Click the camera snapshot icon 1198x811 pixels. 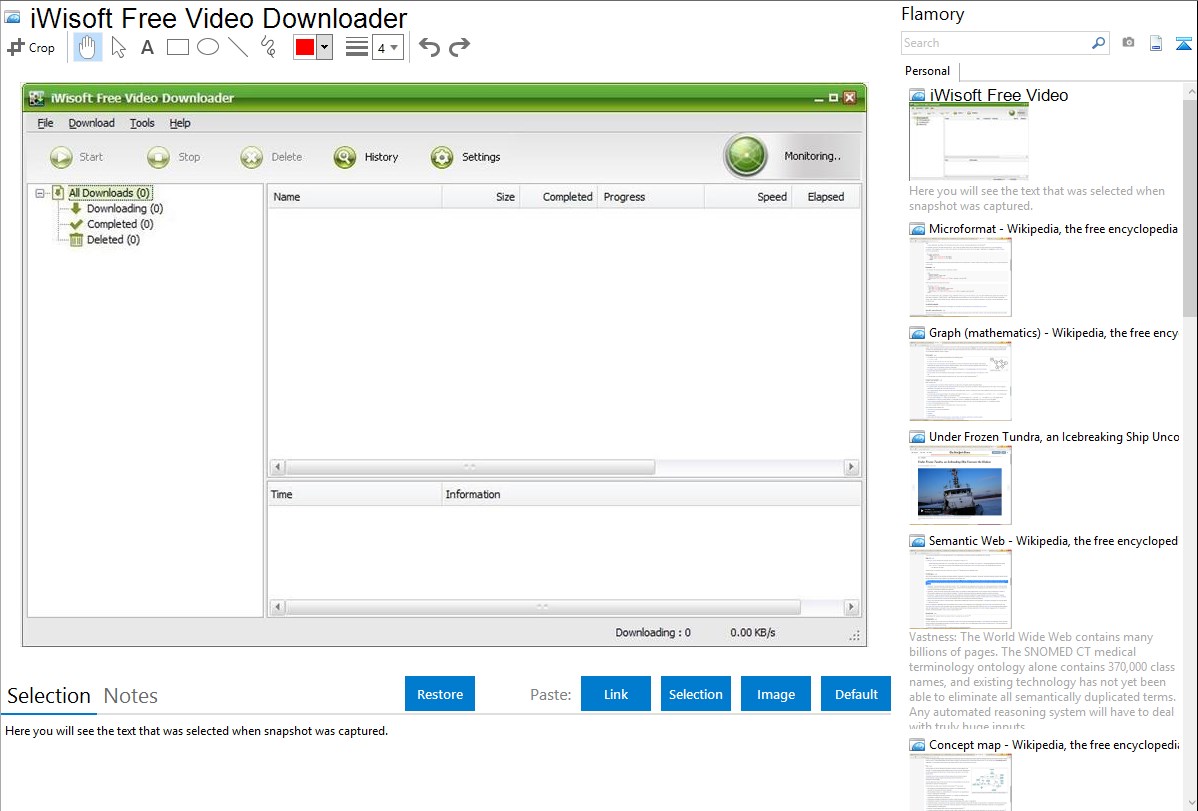(x=1128, y=43)
